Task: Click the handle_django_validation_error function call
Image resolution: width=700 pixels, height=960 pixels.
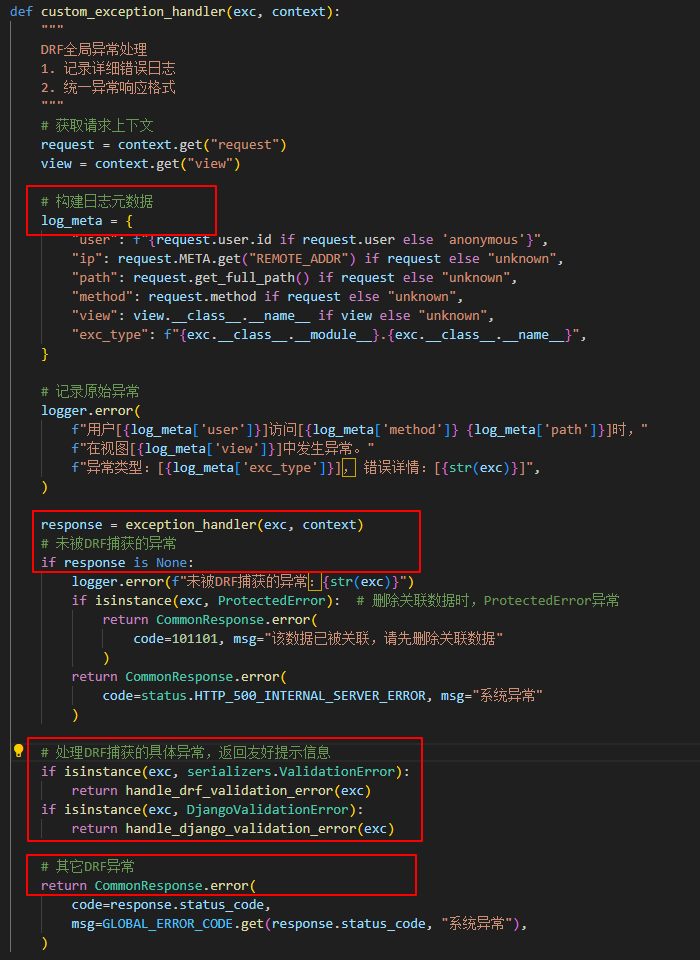Action: coord(236,828)
